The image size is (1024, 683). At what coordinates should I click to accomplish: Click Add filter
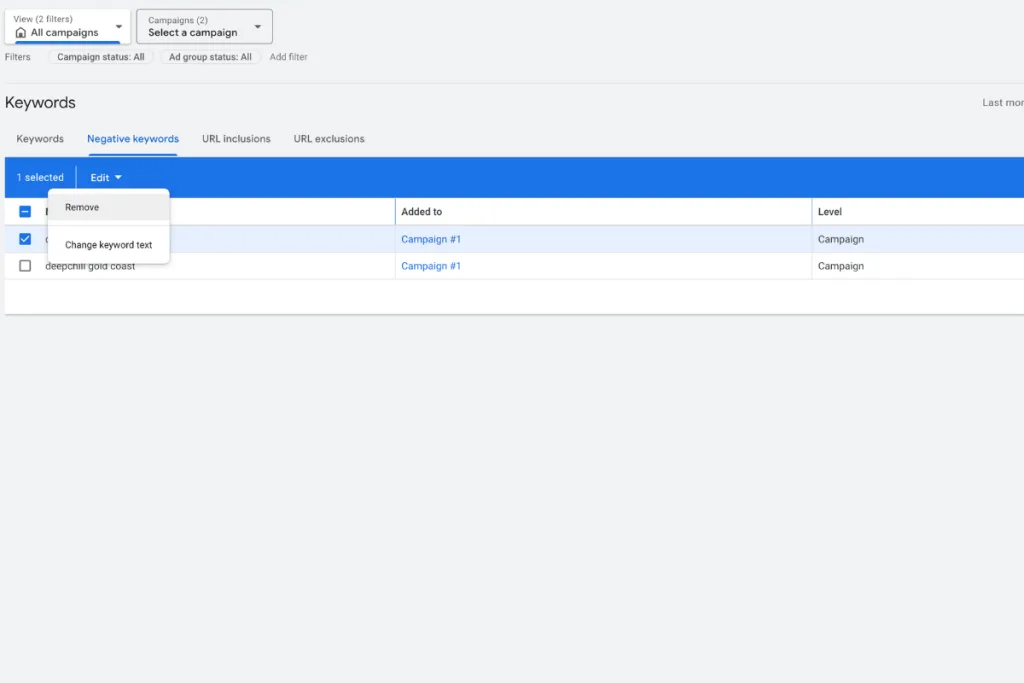tap(289, 57)
